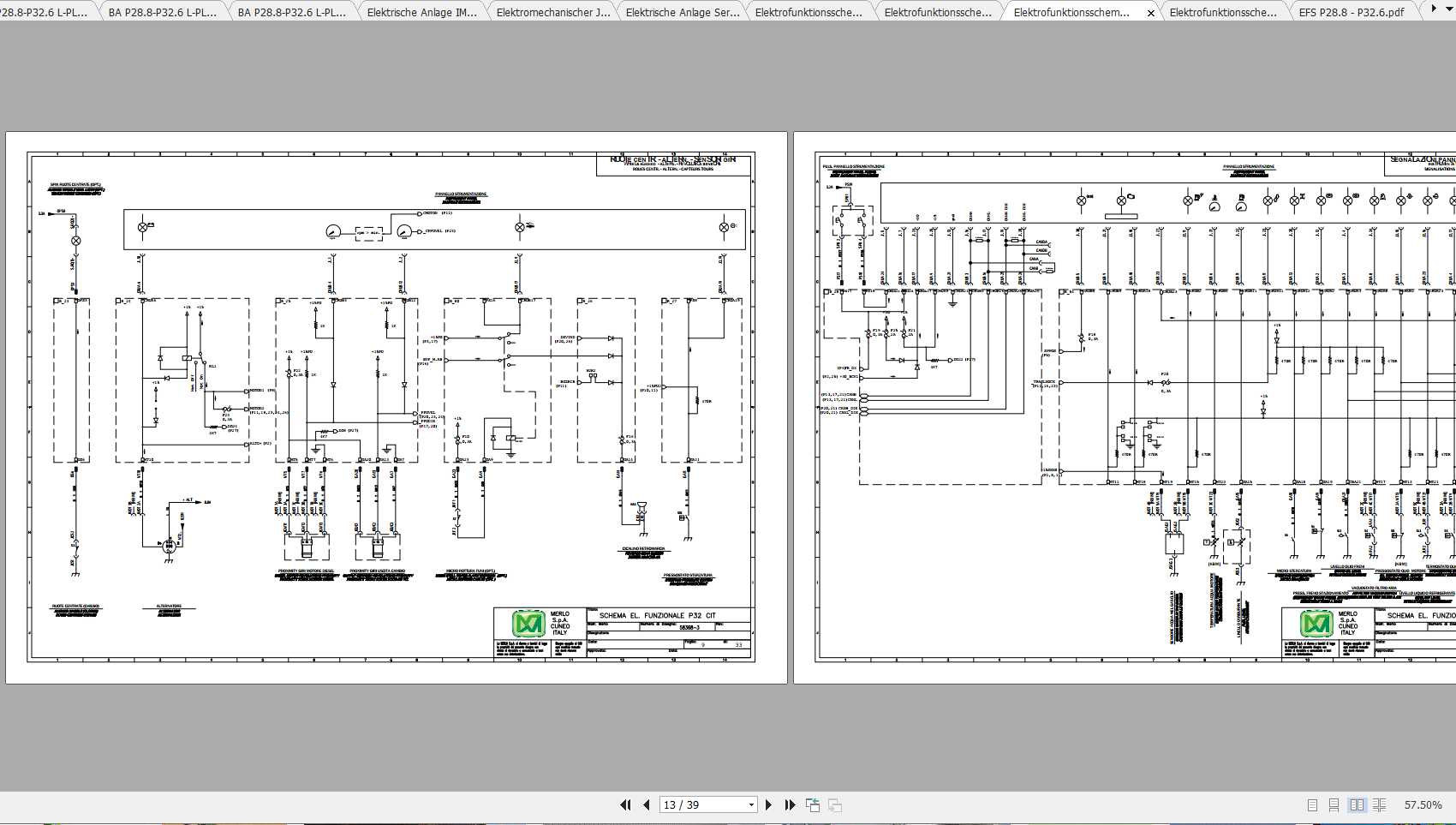Expand the zoom level selector near 57.50%
The image size is (1456, 825).
click(x=1423, y=805)
